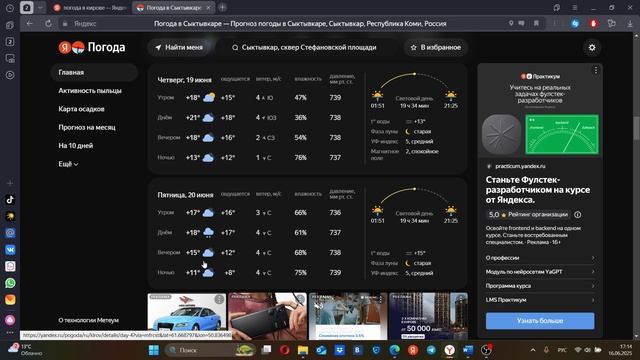Switch the РУС input language indicator

pyautogui.click(x=562, y=350)
